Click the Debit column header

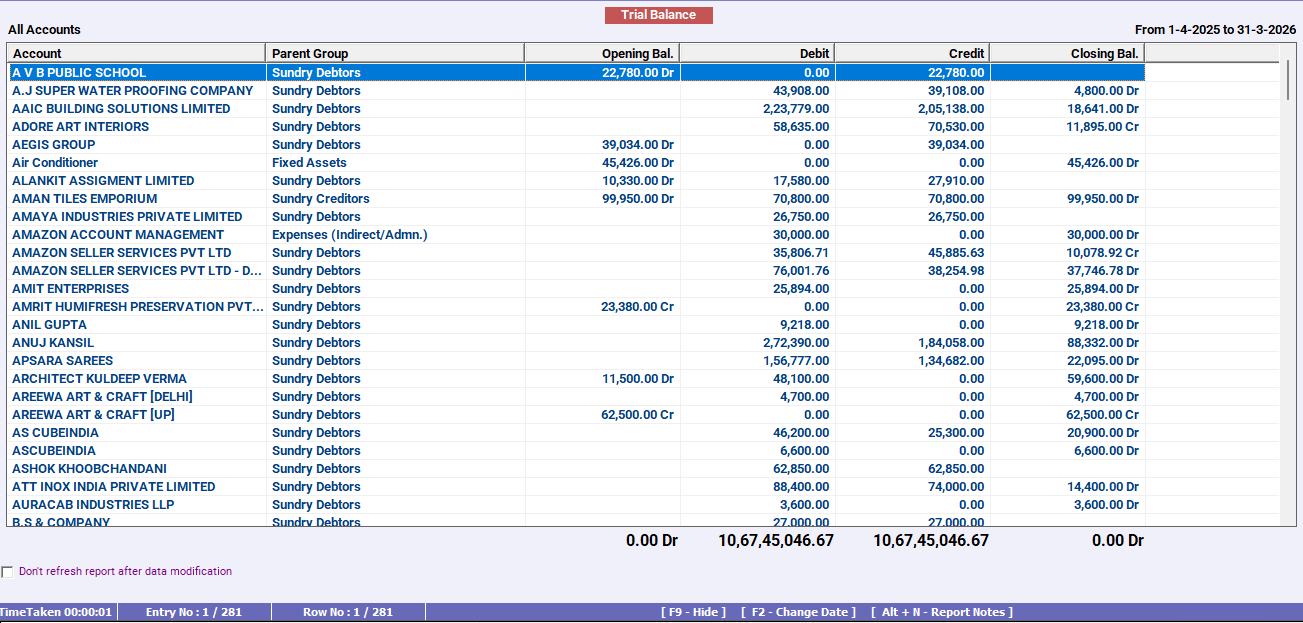coord(813,52)
